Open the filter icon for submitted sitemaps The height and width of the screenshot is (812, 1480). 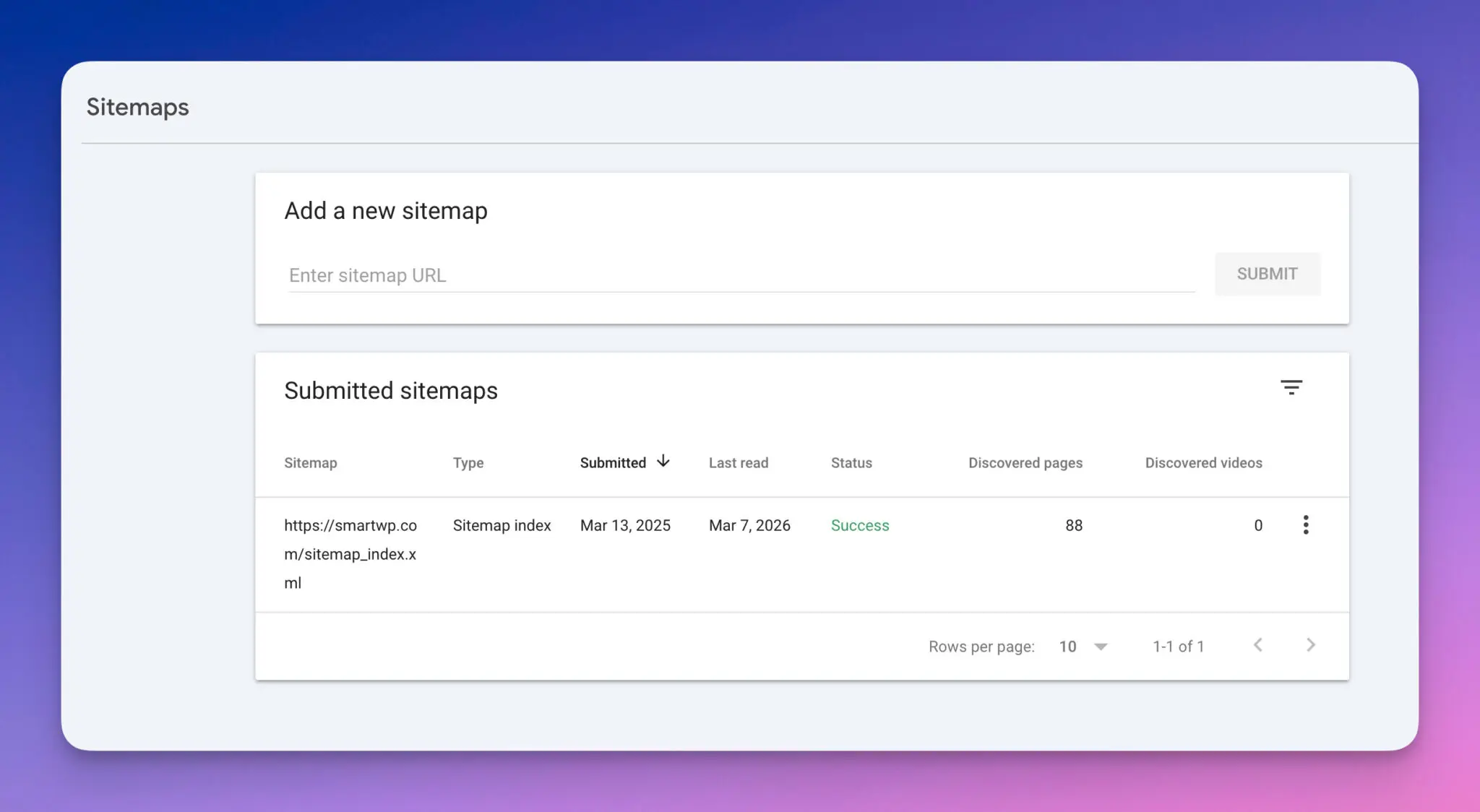1293,388
